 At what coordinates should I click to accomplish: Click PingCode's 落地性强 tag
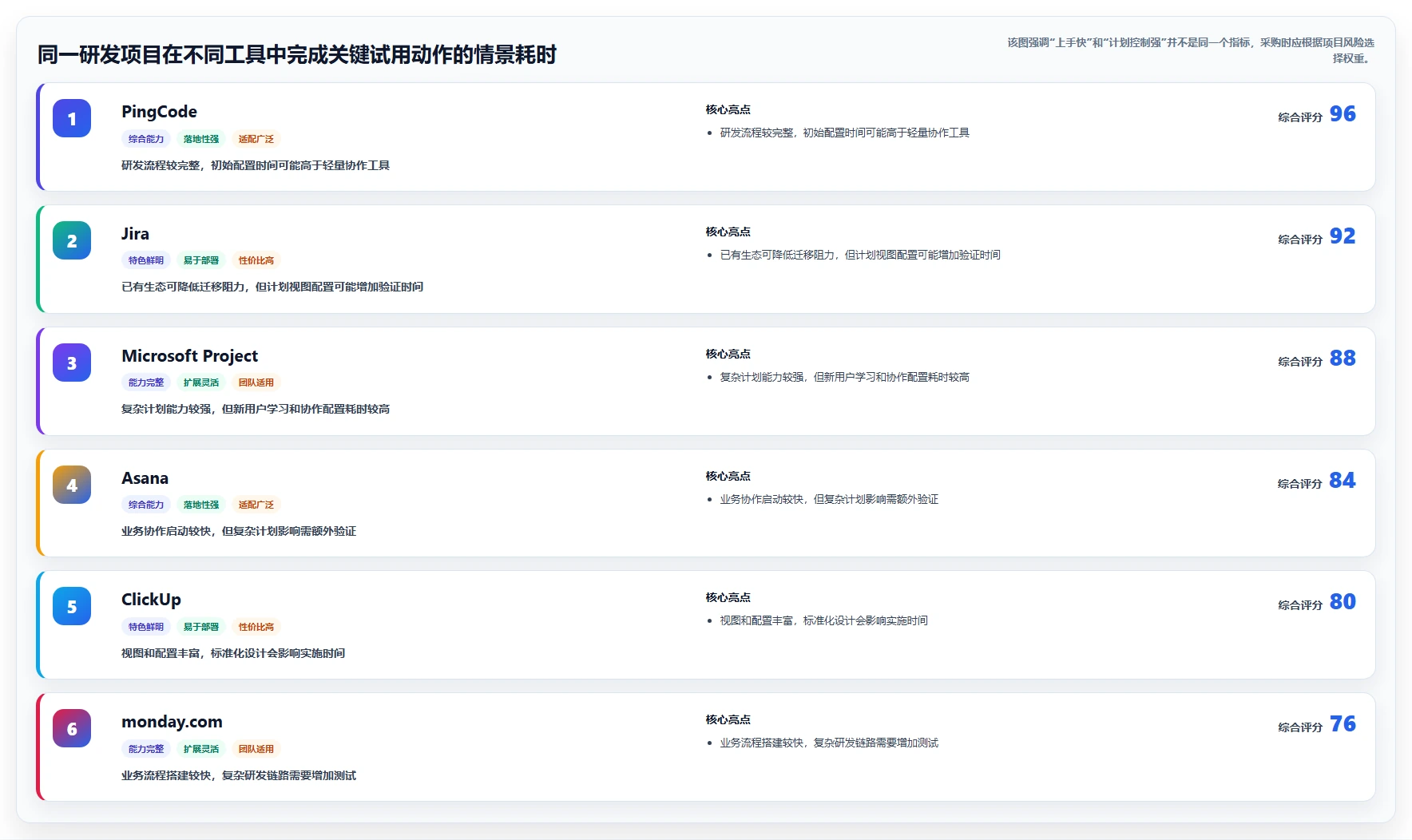(201, 139)
